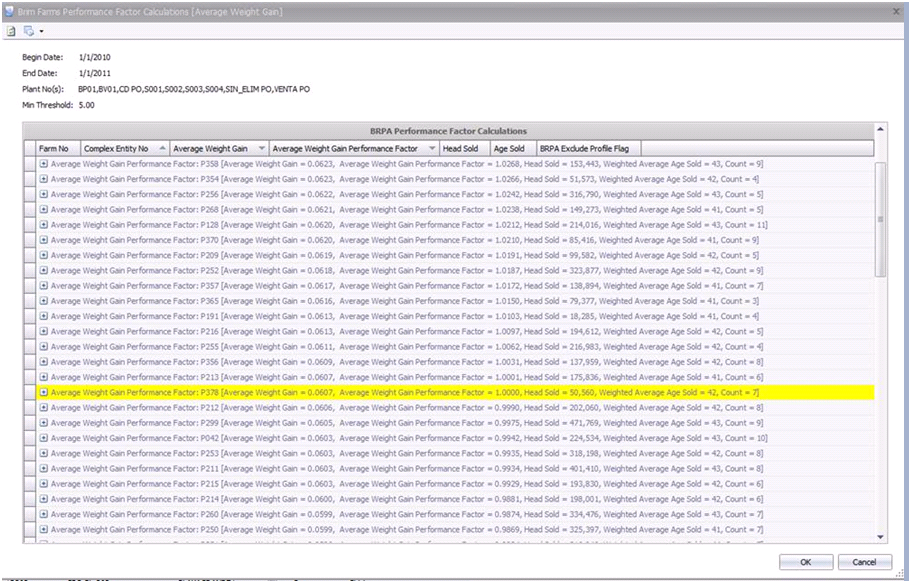Expand the P216 group row
The image size is (909, 581).
point(43,332)
